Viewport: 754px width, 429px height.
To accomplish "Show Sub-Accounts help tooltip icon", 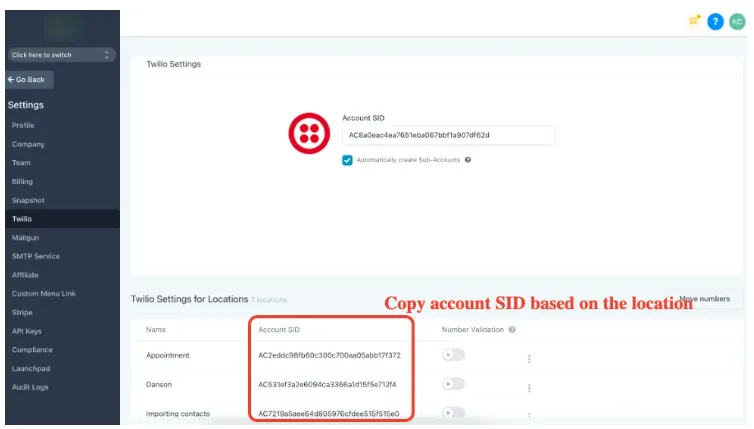I will [x=467, y=160].
